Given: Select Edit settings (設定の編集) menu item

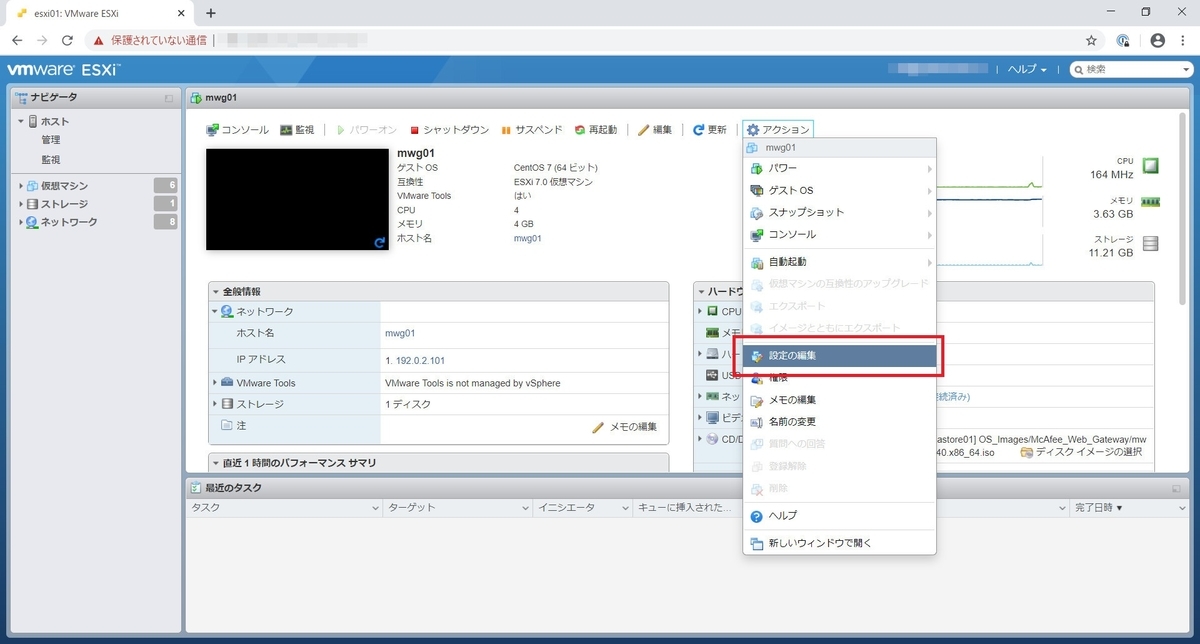Looking at the screenshot, I should click(840, 356).
